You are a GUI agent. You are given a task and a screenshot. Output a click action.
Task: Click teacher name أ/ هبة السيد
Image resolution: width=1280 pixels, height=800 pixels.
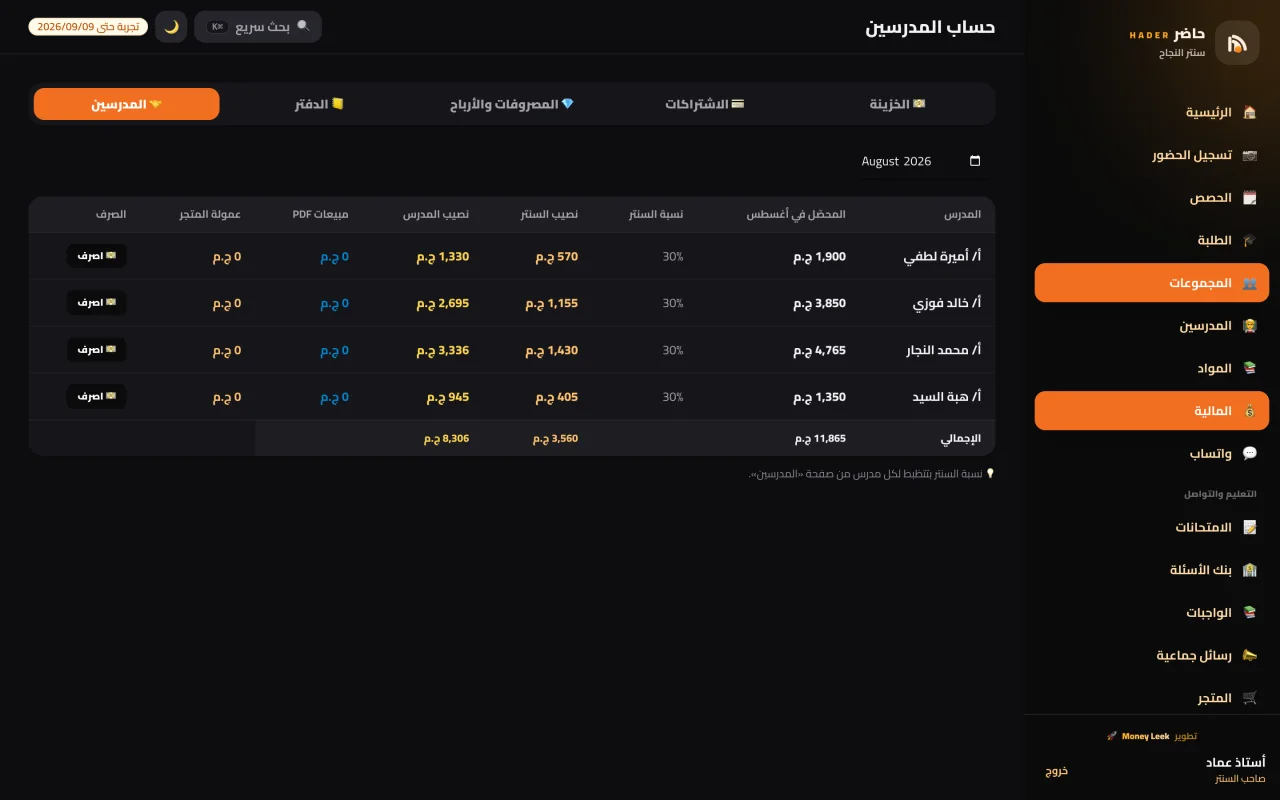[946, 398]
